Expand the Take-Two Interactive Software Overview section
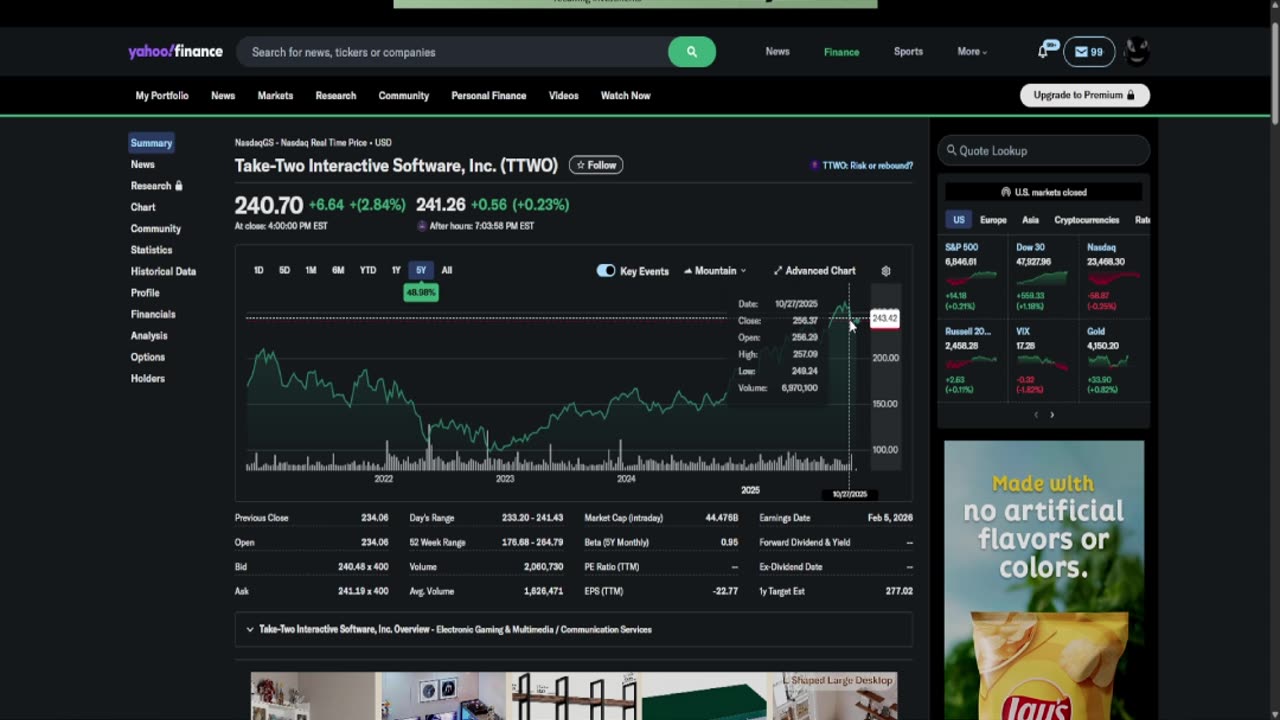The width and height of the screenshot is (1280, 720). click(574, 630)
